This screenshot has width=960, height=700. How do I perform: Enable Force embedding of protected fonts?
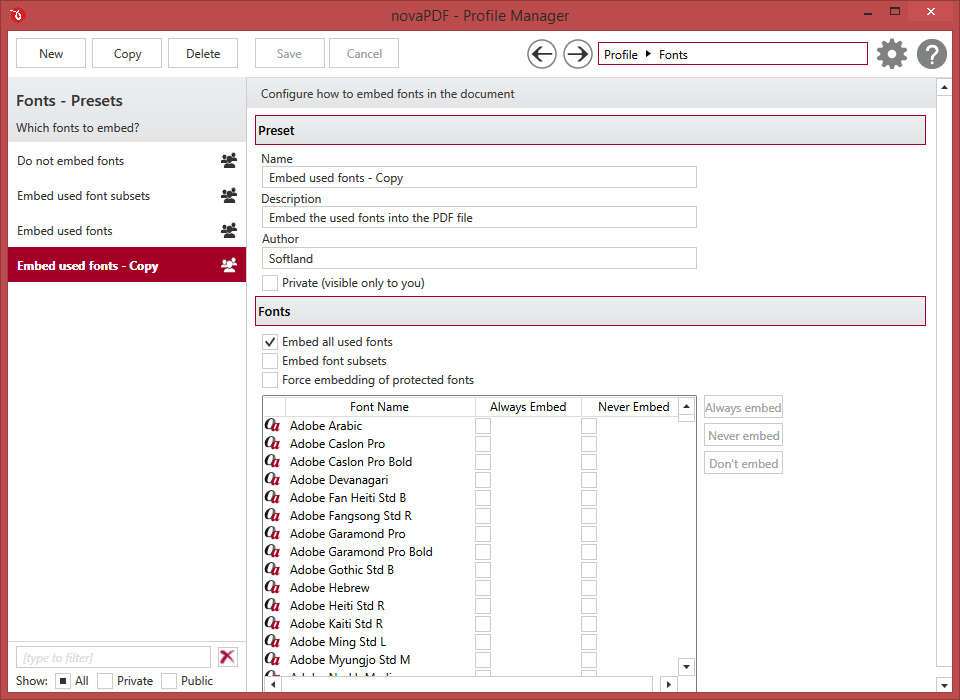pyautogui.click(x=269, y=380)
